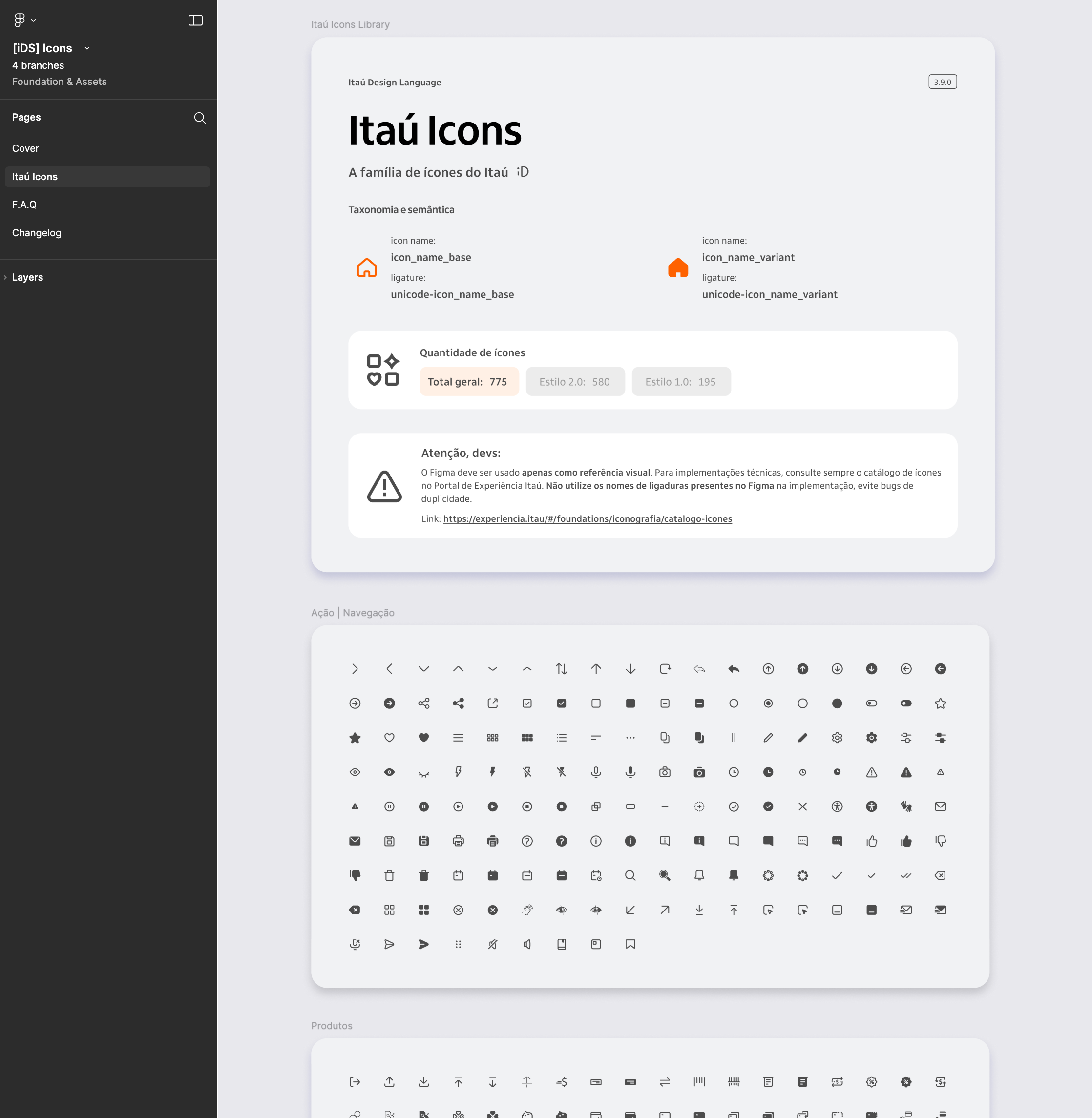Open the [iDS] Icons file name dropdown
This screenshot has width=1092, height=1118.
[87, 49]
